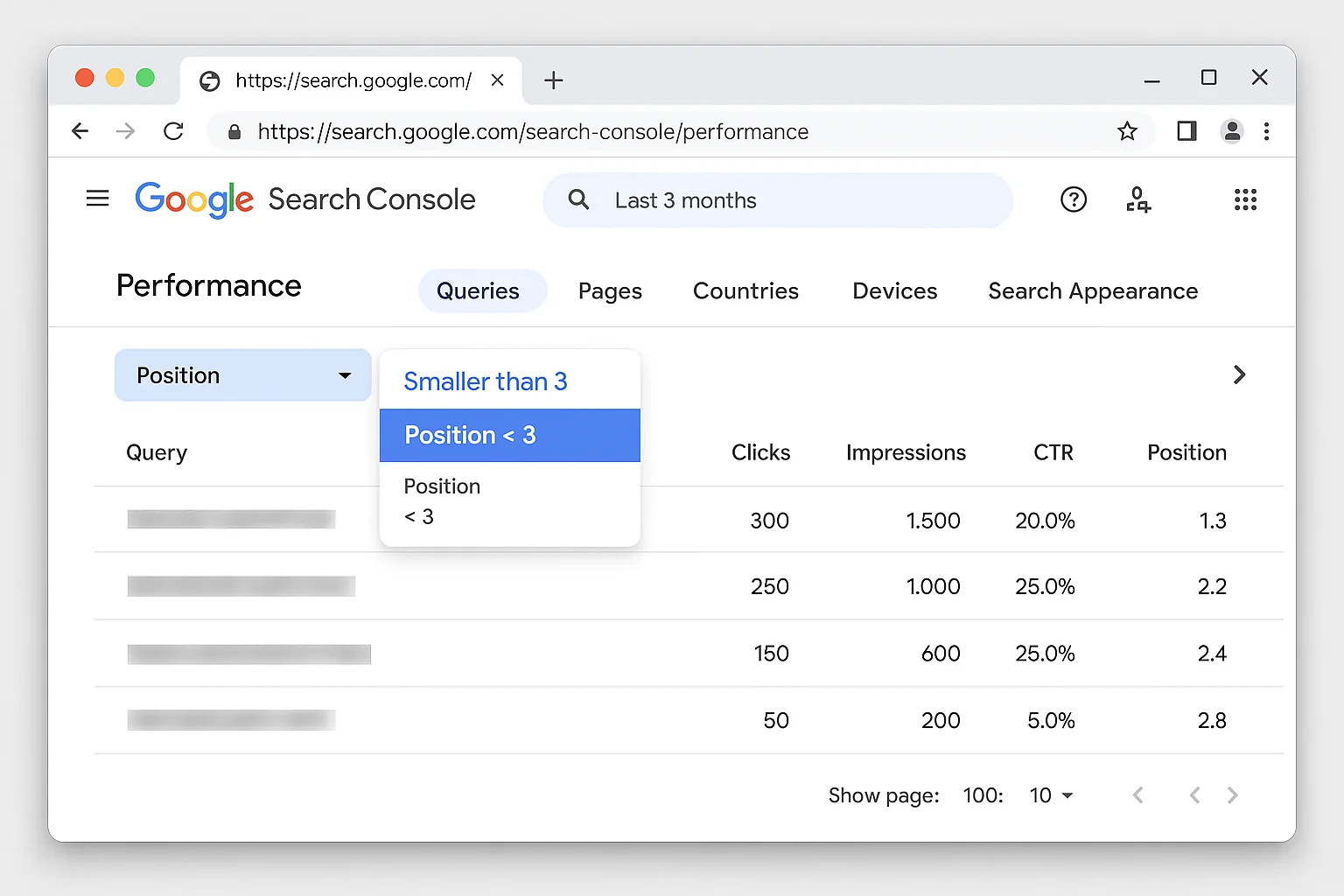The height and width of the screenshot is (896, 1344).
Task: Click the "Last 3 months" search field
Action: point(777,200)
